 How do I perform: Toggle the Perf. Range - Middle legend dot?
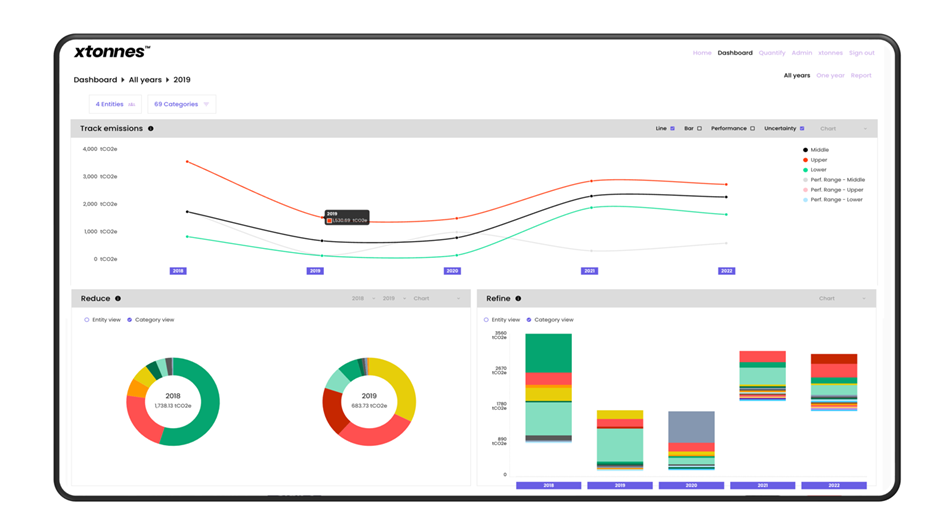805,180
